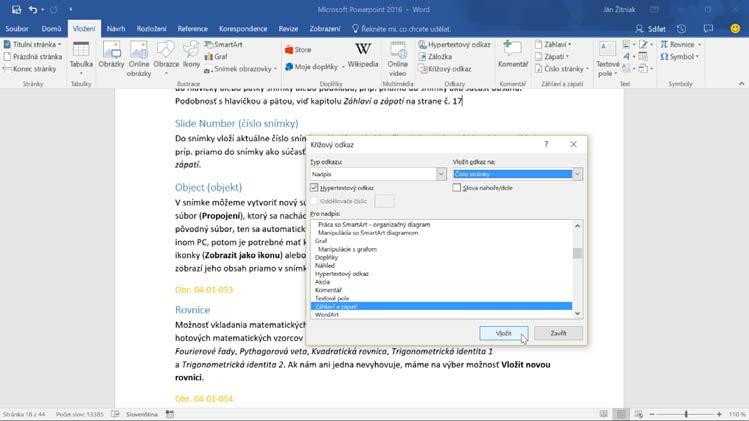Open the Obrazce shapes gallery
Viewport: 749px width, 421px height.
pos(166,58)
